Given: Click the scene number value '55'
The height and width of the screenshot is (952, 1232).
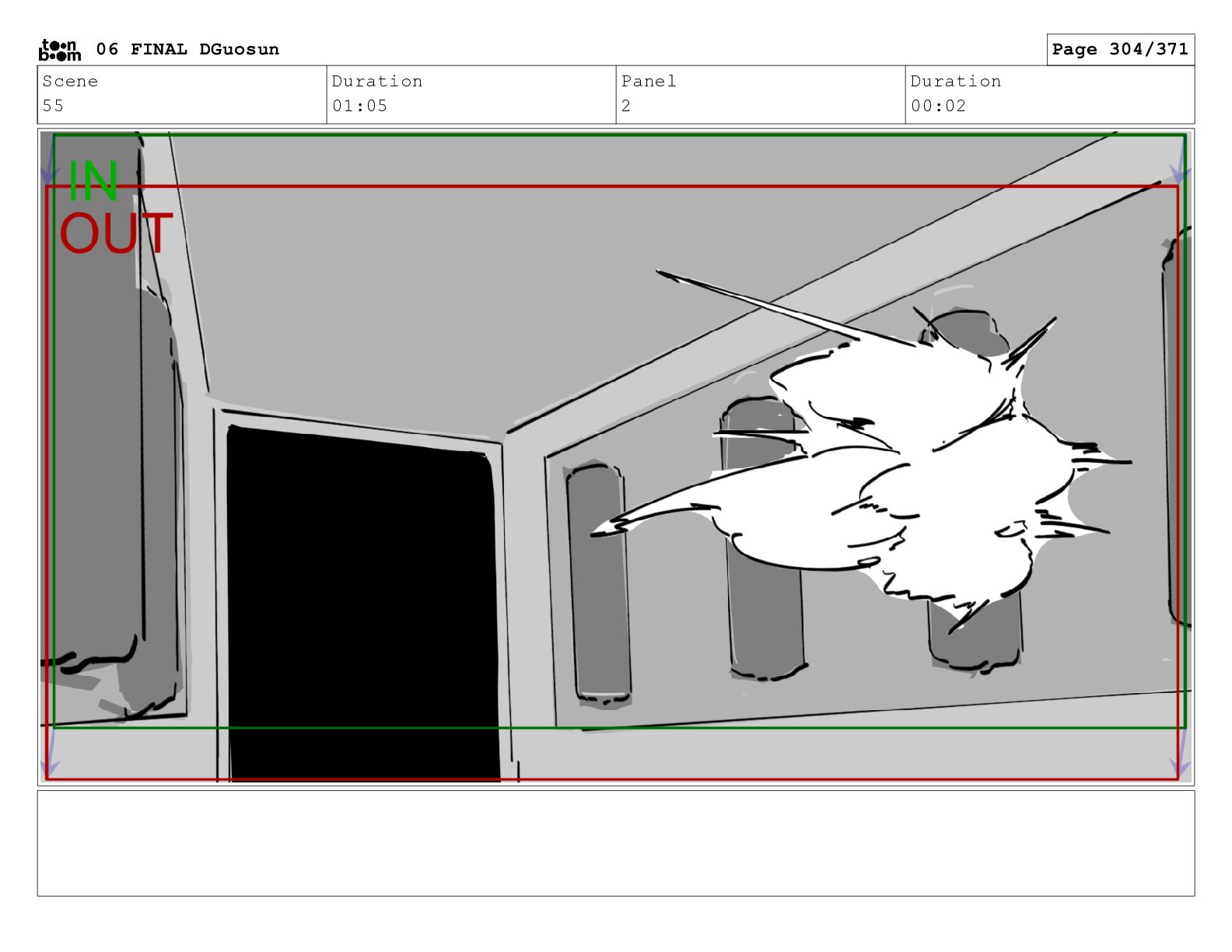Looking at the screenshot, I should [53, 106].
